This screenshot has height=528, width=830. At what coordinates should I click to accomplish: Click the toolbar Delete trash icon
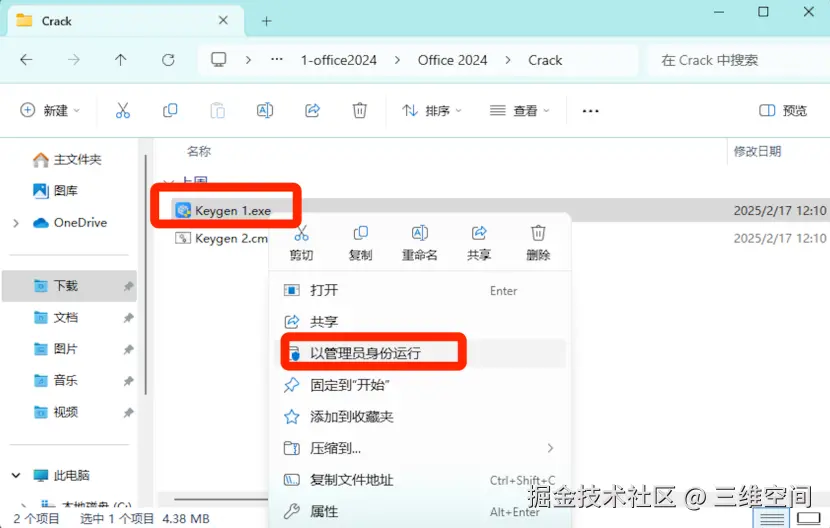(359, 110)
